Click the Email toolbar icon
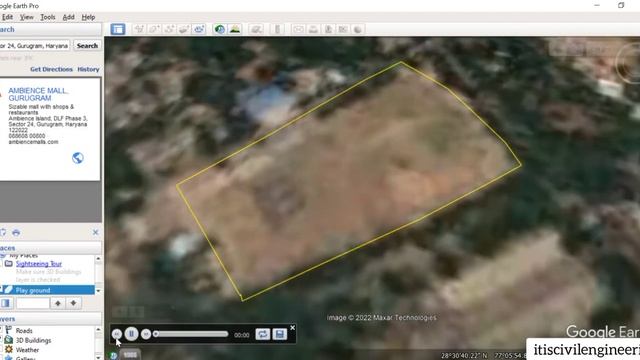640x360 pixels. 298,29
